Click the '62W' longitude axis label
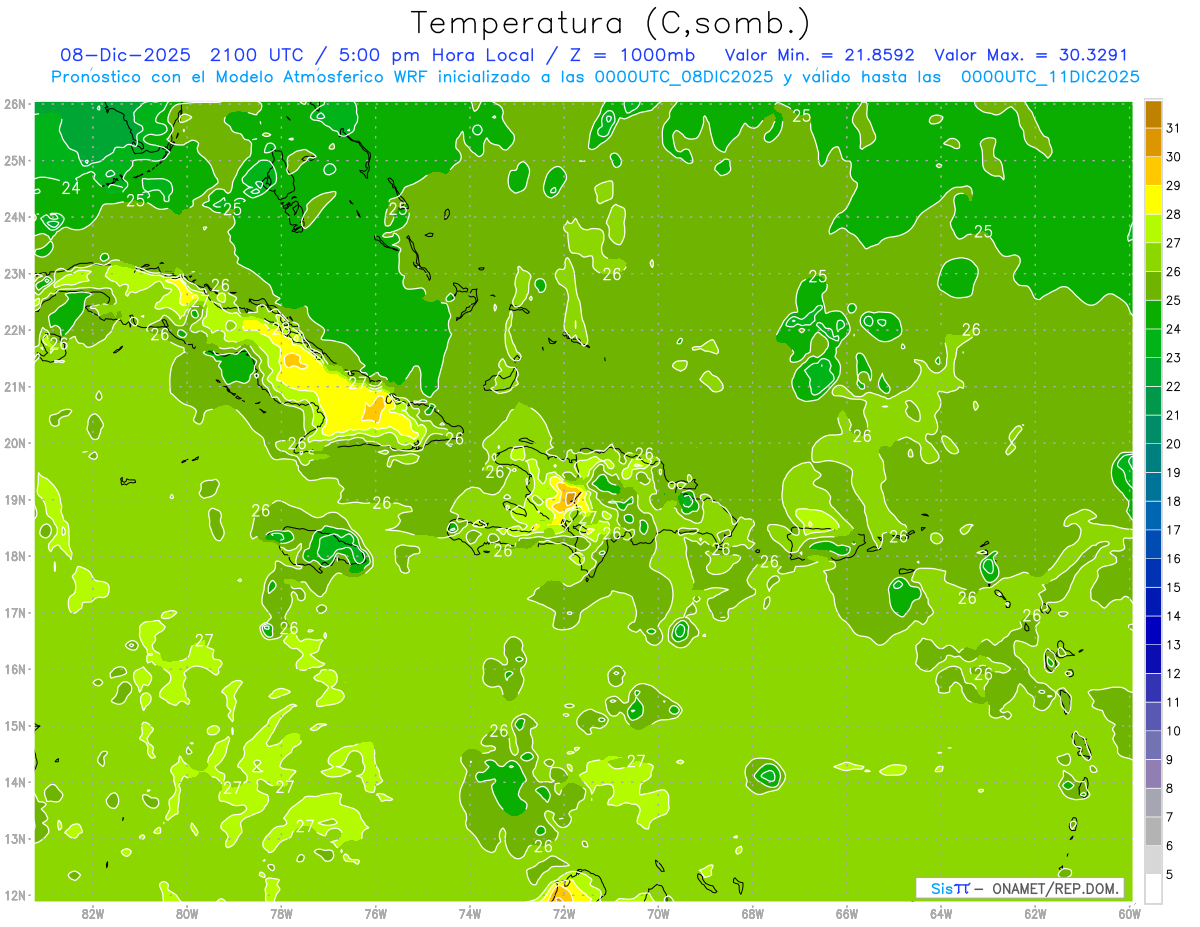1200x927 pixels. tap(1035, 913)
